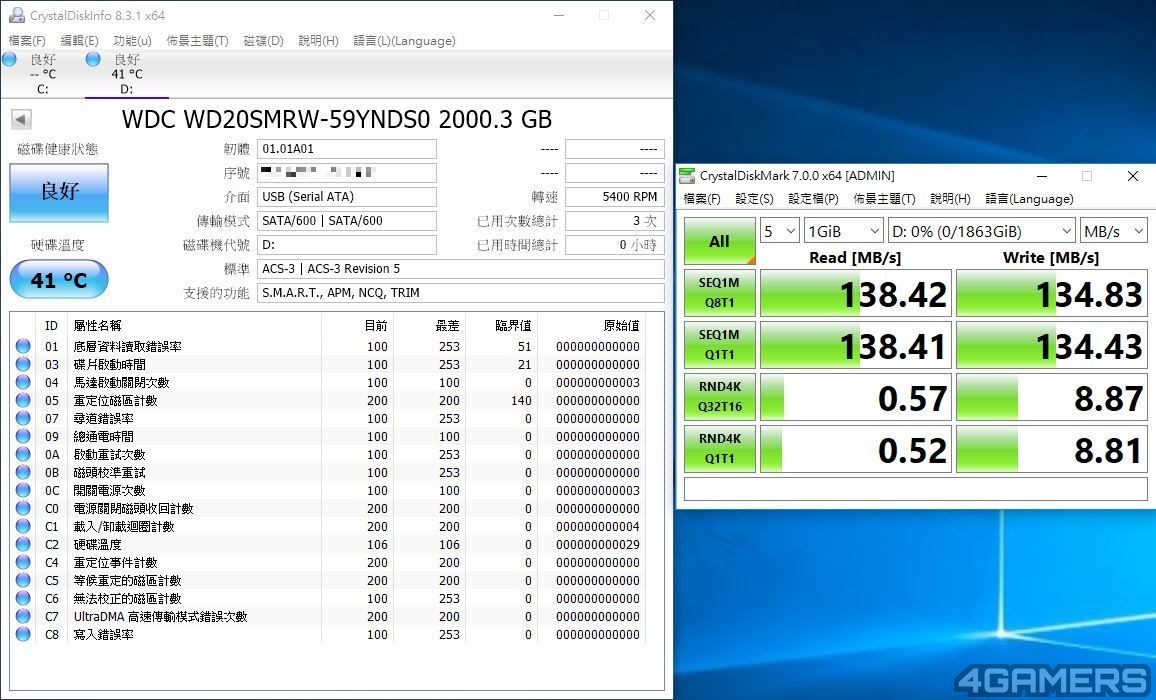Open test size dropdown showing 1GiB

click(843, 232)
